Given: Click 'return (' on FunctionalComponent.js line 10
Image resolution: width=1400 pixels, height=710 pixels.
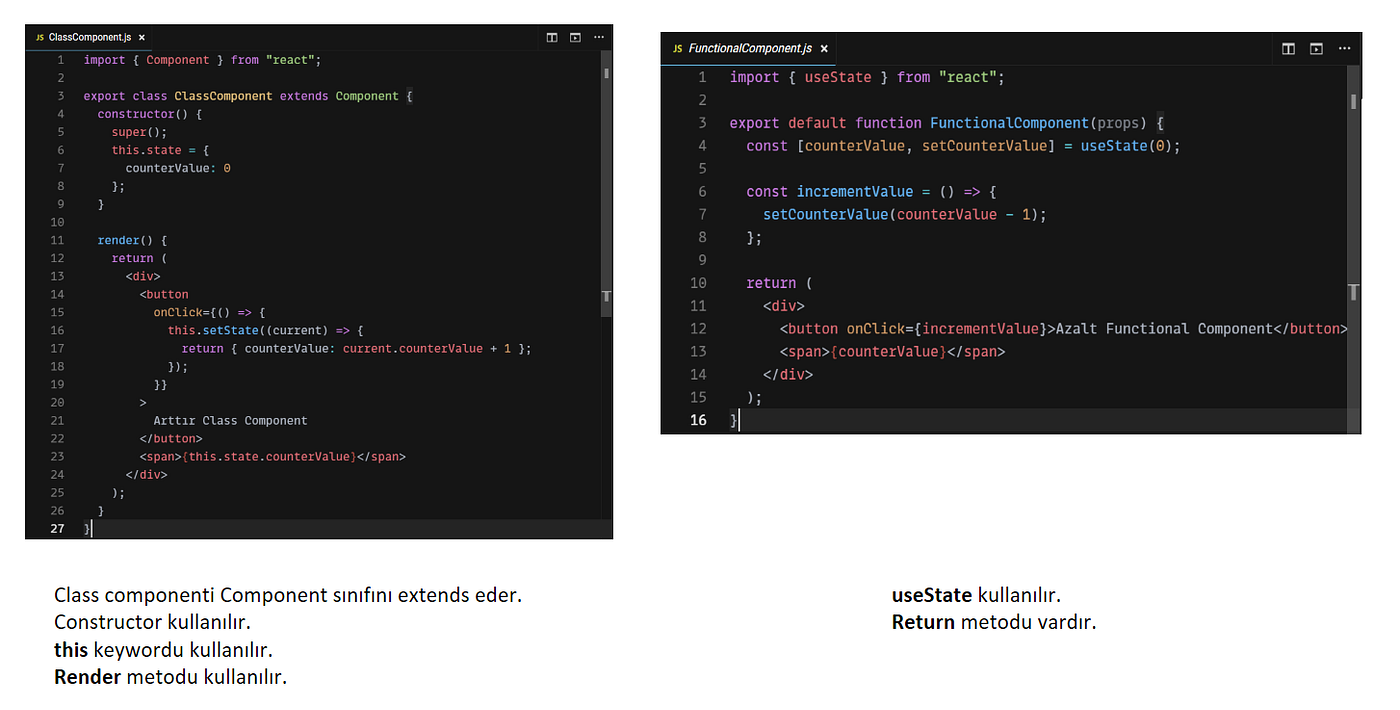Looking at the screenshot, I should (x=779, y=283).
